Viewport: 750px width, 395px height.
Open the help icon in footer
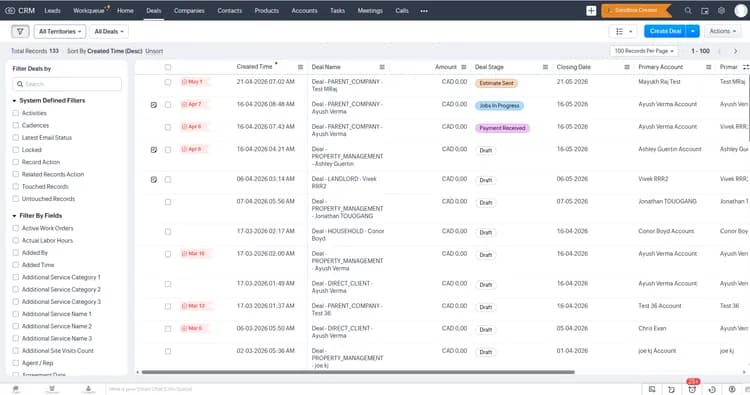click(x=732, y=389)
